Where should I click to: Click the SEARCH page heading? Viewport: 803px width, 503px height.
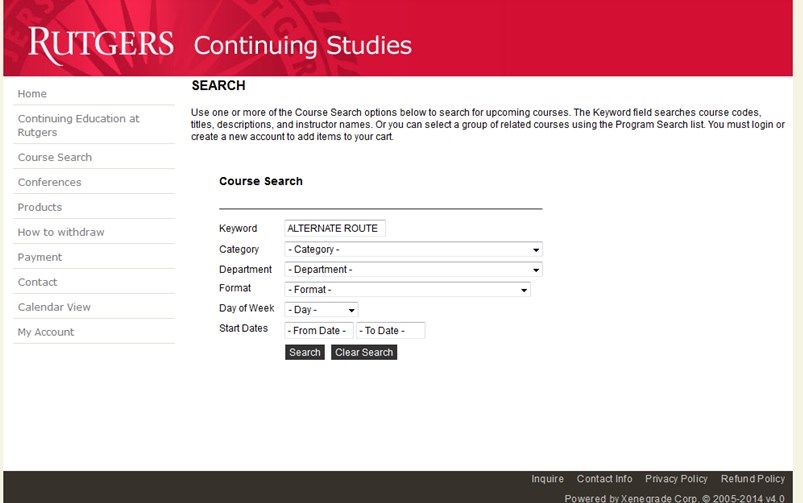point(218,86)
